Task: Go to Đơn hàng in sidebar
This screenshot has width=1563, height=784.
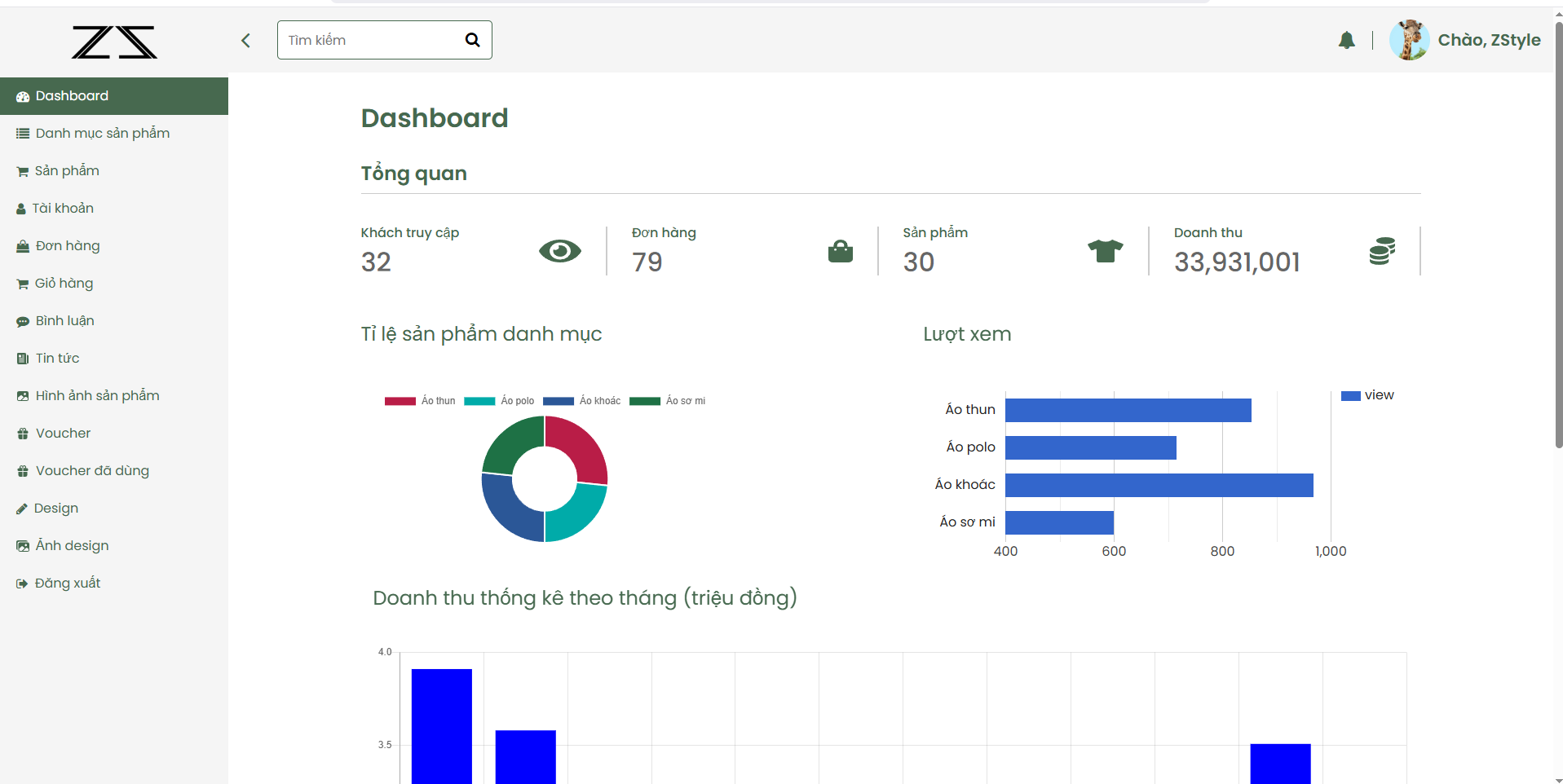Action: click(x=68, y=246)
